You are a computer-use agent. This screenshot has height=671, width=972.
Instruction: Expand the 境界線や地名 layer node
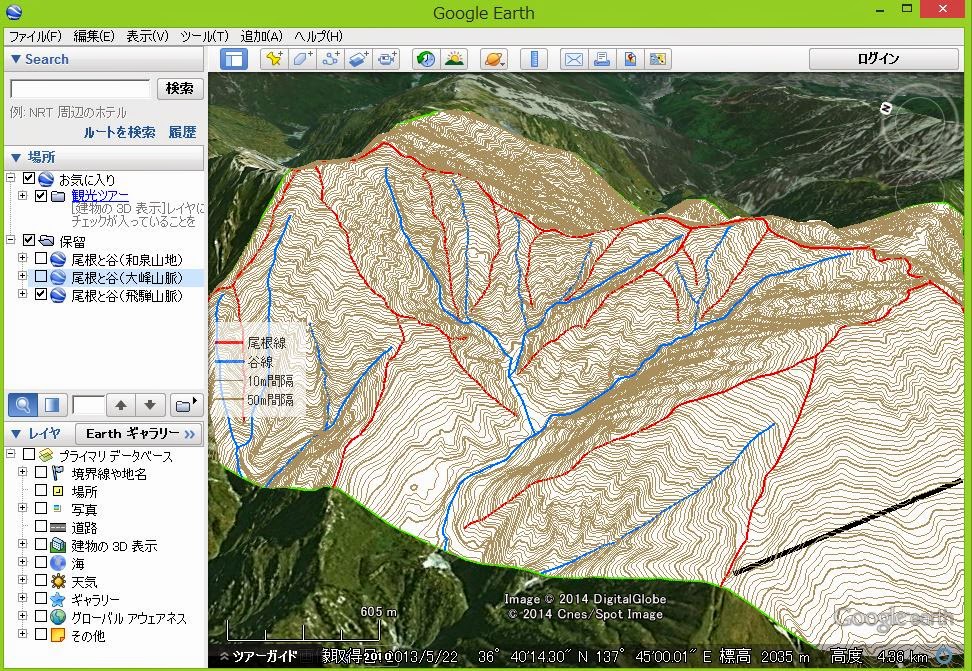point(23,472)
